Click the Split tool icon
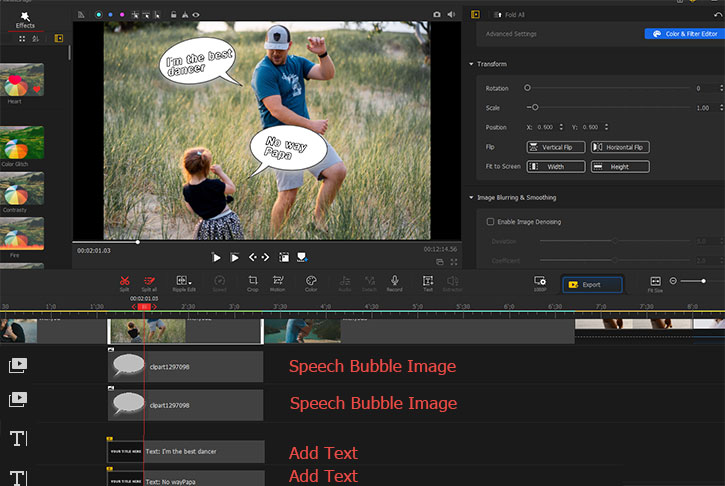The width and height of the screenshot is (725, 486). 124,281
